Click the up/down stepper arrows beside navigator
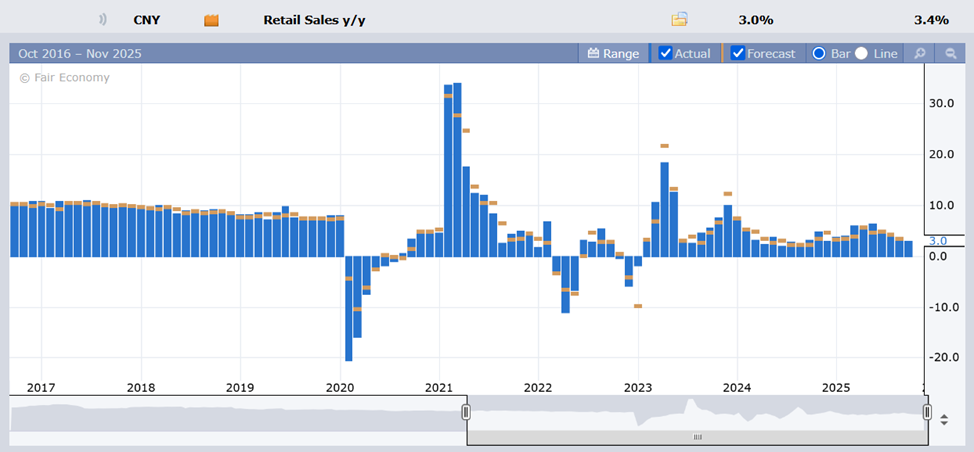This screenshot has width=974, height=452. tap(946, 419)
